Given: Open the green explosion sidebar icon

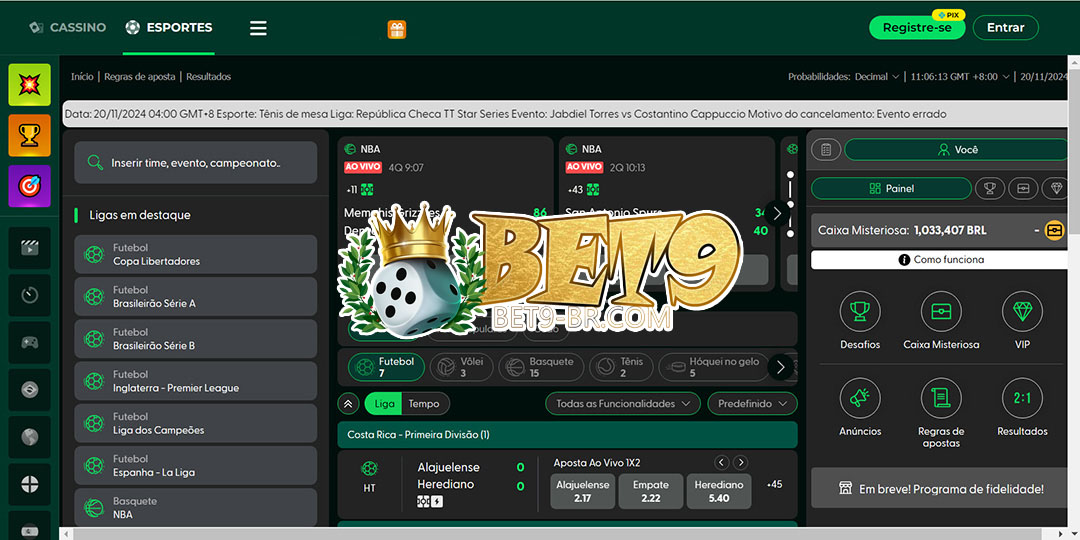Looking at the screenshot, I should (x=30, y=85).
